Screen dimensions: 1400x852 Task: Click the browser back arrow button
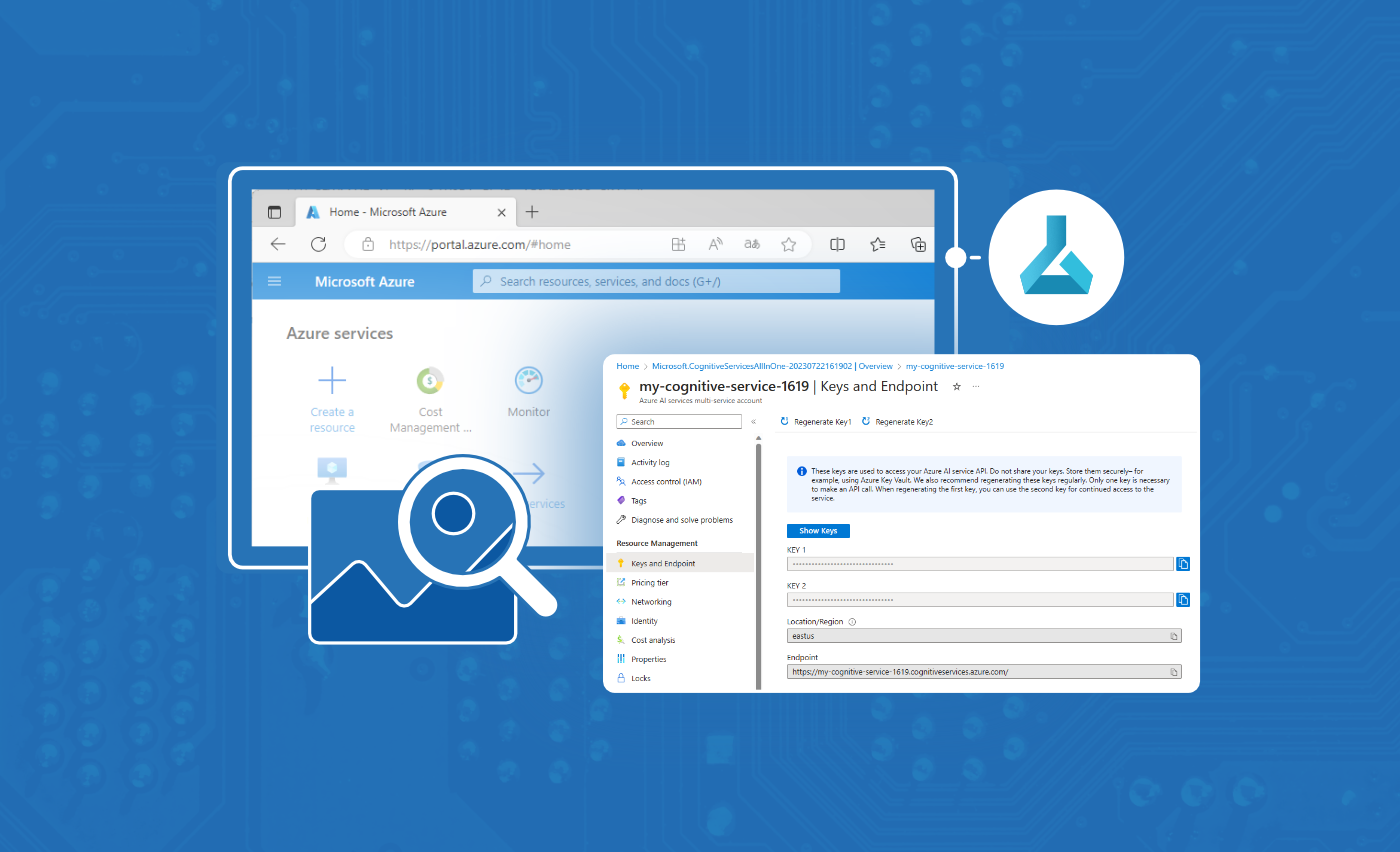pos(278,244)
